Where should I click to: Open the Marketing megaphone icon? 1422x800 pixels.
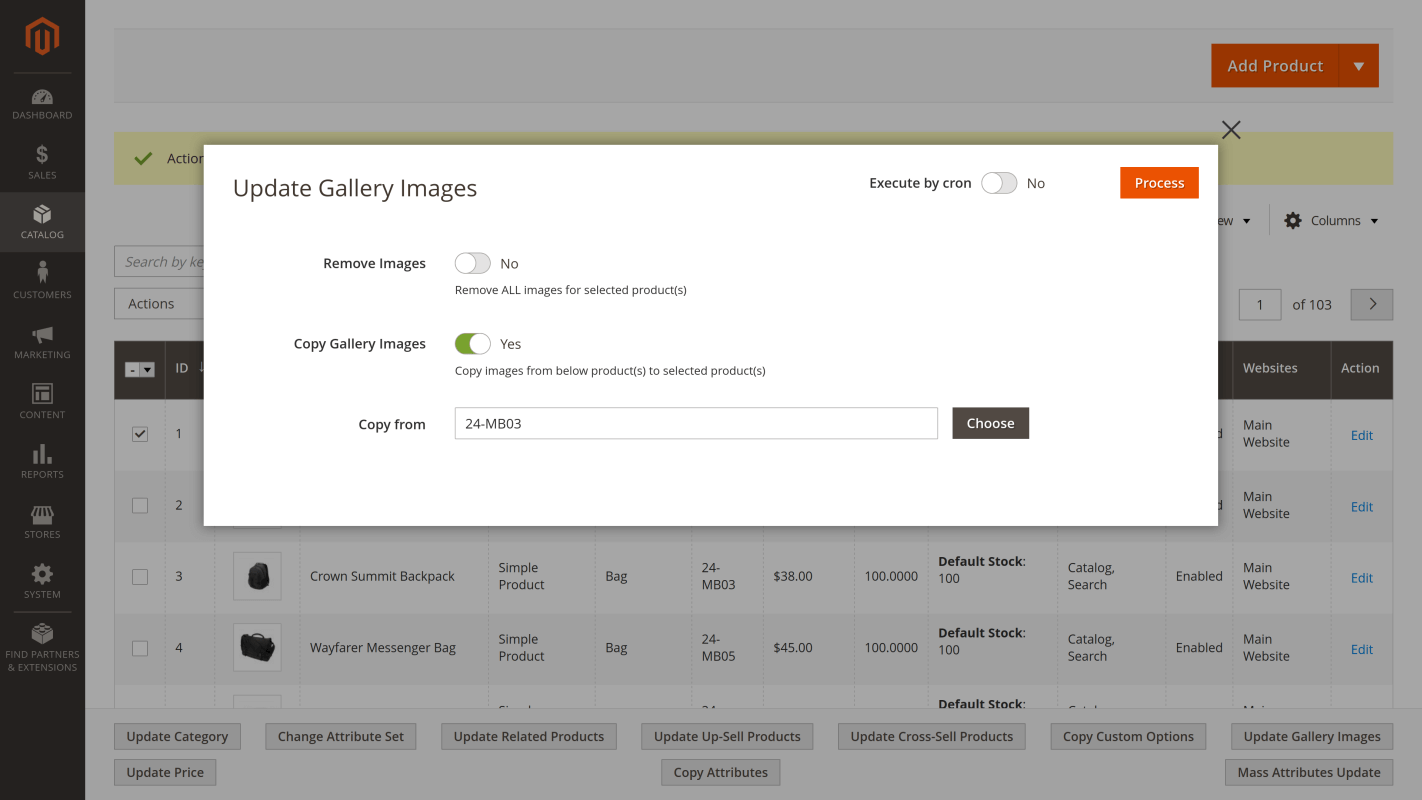[42, 335]
